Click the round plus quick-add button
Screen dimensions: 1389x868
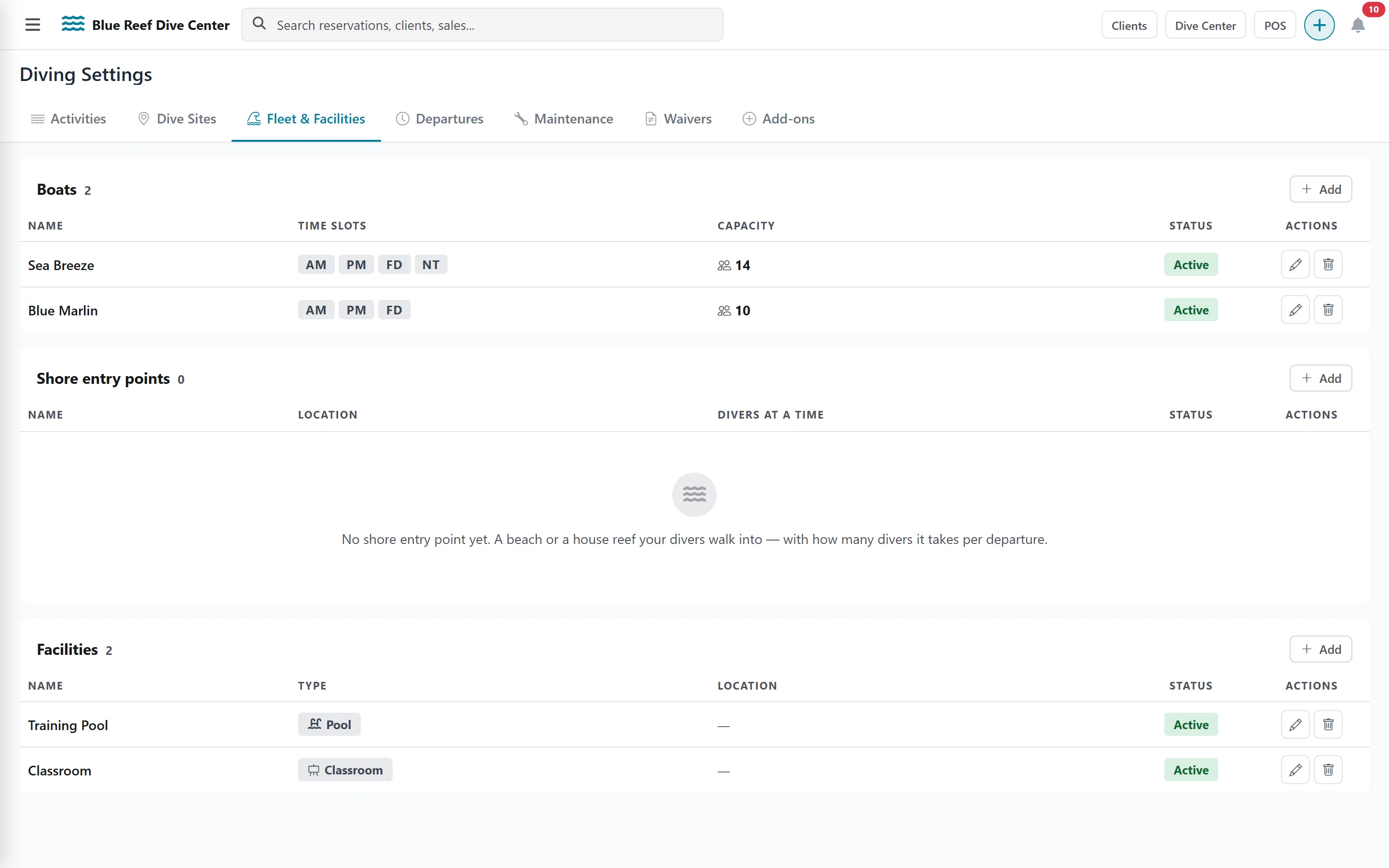[x=1319, y=25]
